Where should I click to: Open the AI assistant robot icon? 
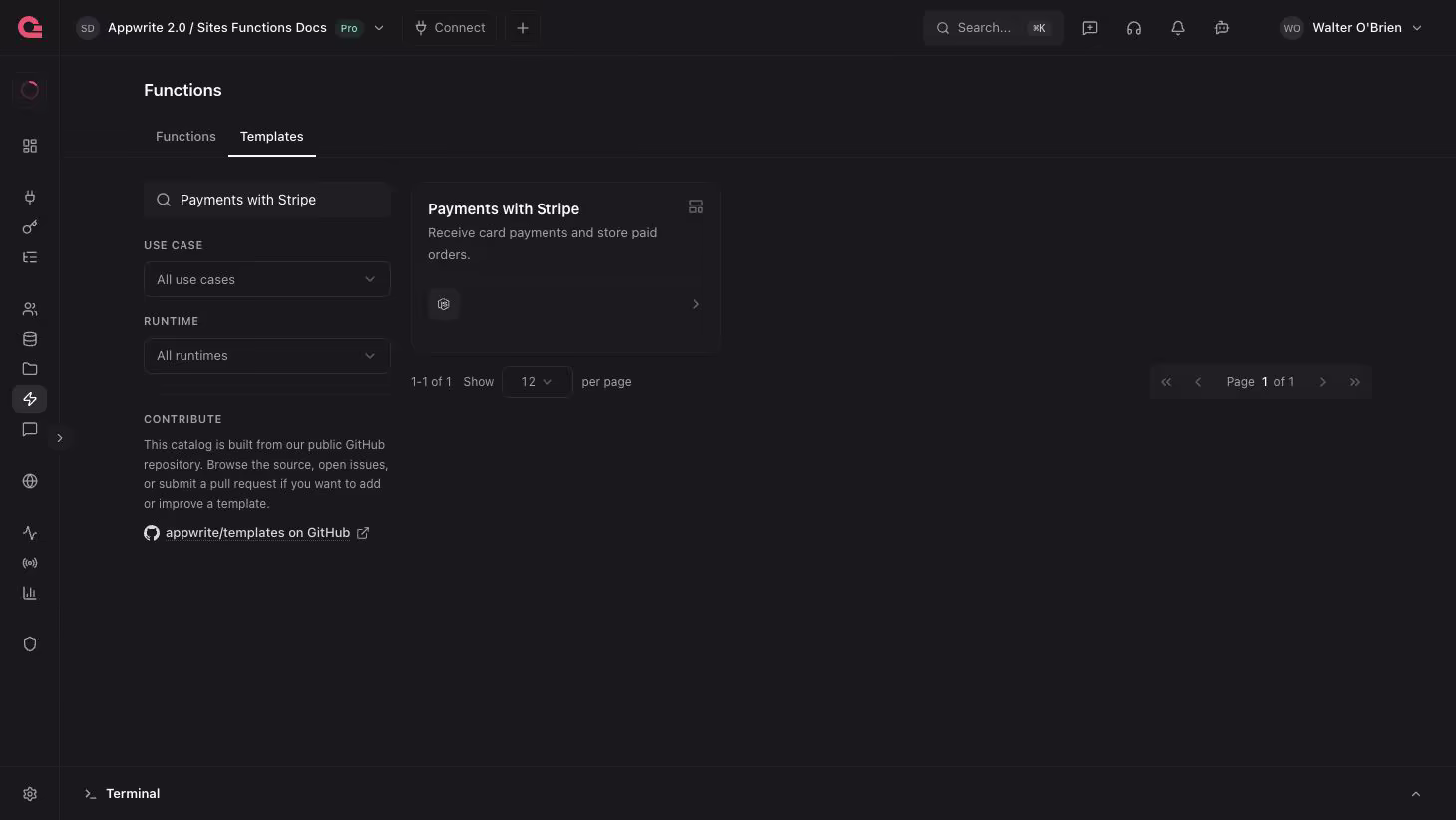point(1222,28)
